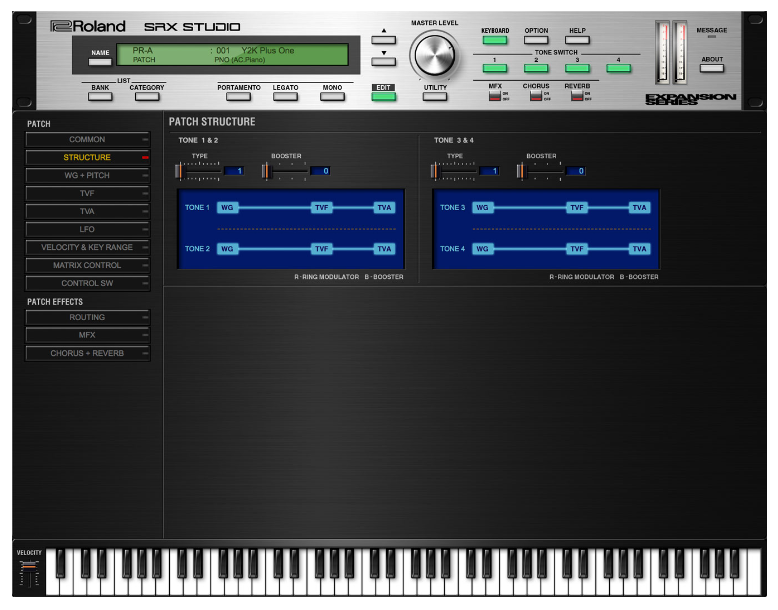
Task: Open the TVF page
Action: pyautogui.click(x=87, y=193)
